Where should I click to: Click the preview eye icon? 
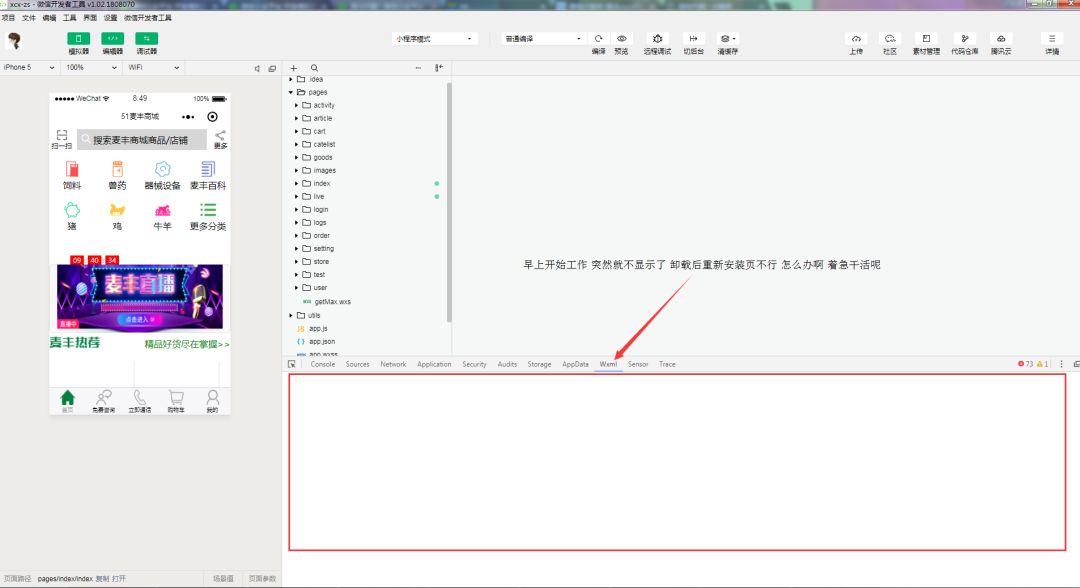pos(621,39)
